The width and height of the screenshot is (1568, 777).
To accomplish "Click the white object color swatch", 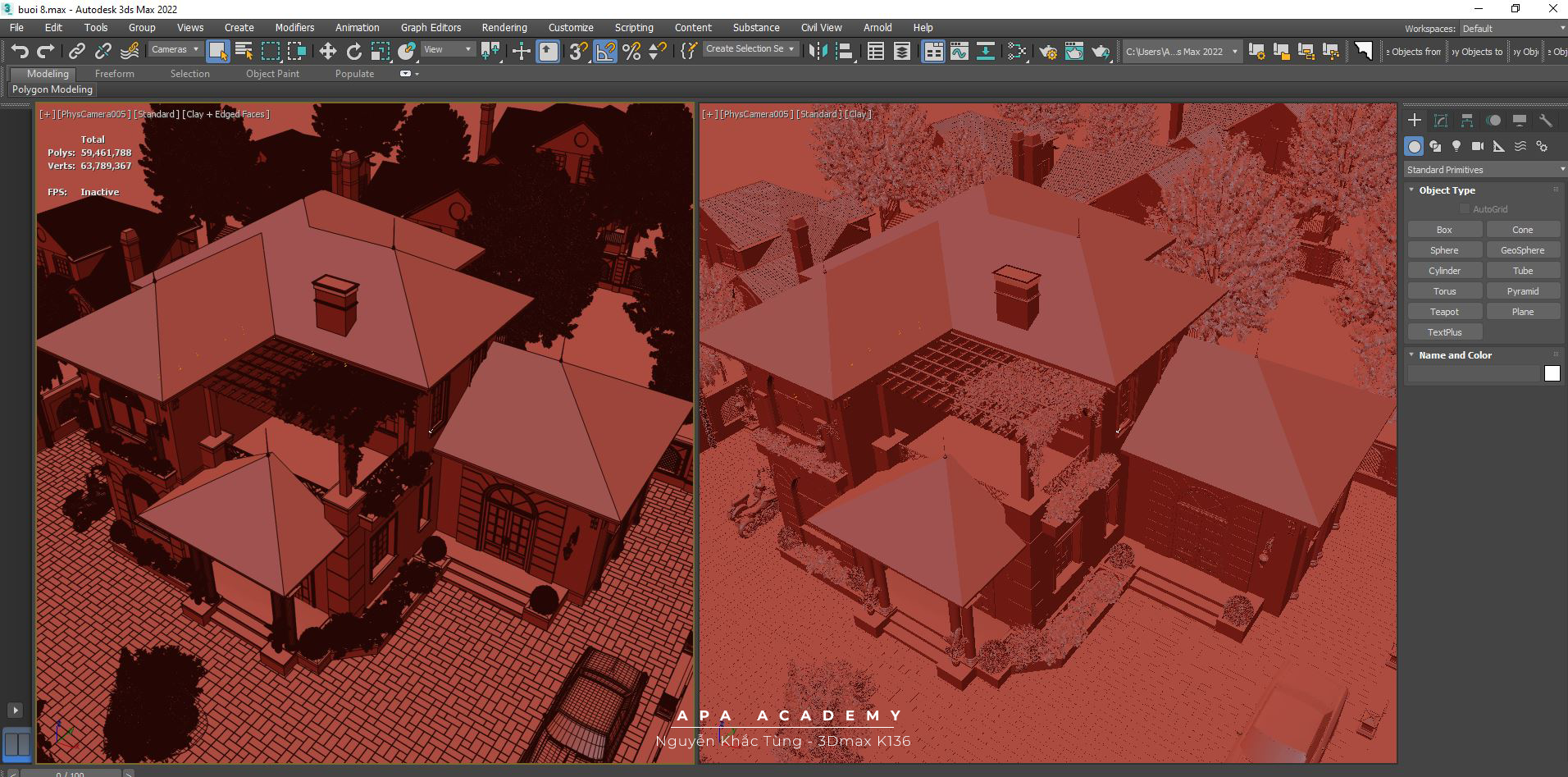I will (1552, 374).
